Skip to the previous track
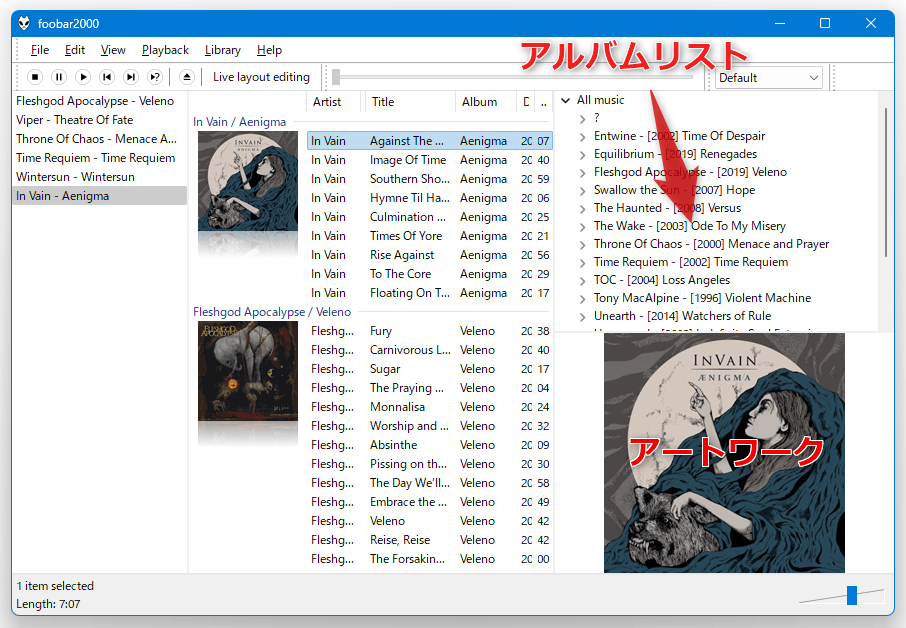906x628 pixels. tap(107, 77)
